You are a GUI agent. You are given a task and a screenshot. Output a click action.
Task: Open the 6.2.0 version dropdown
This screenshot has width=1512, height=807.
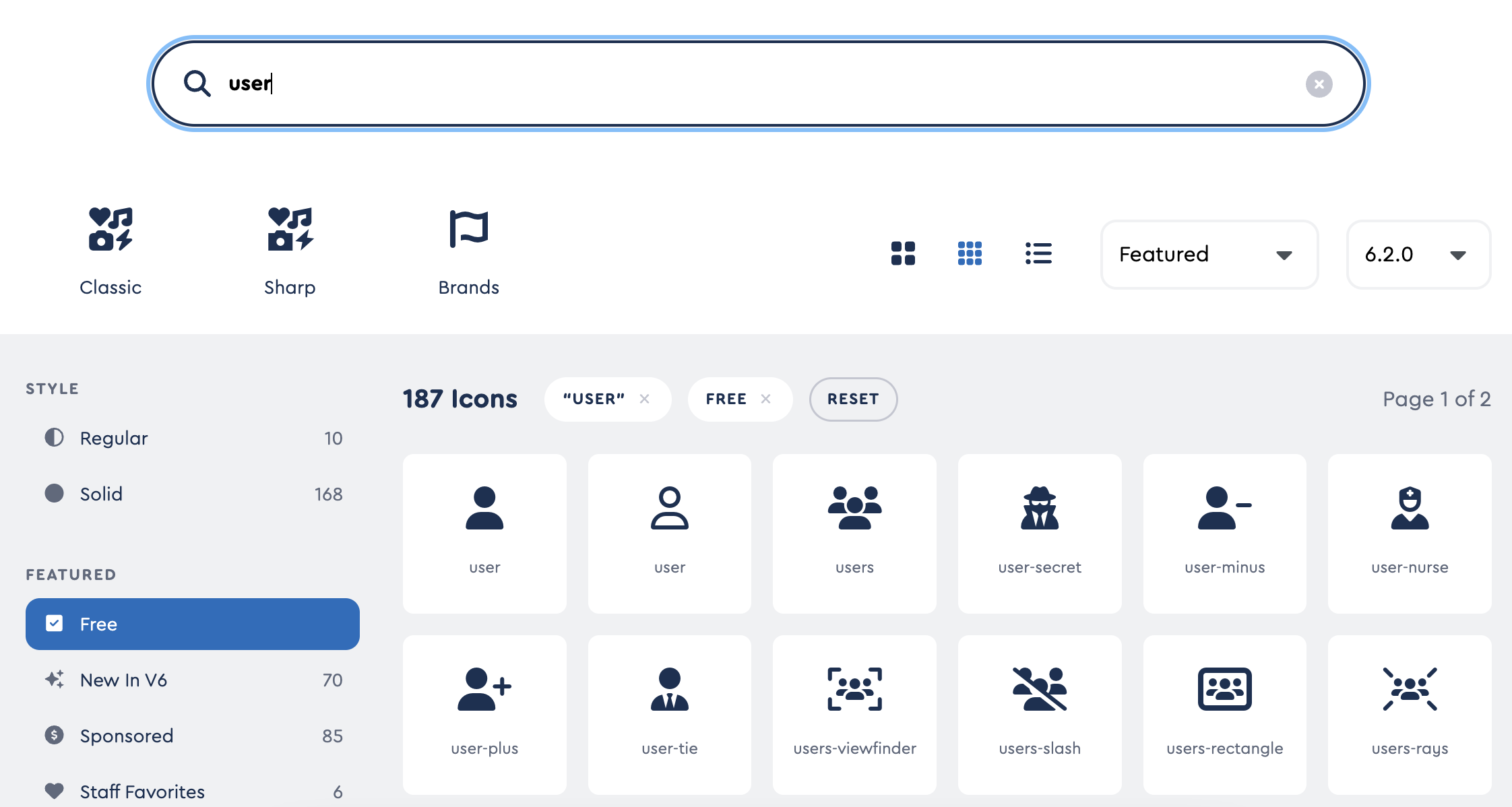[x=1418, y=255]
